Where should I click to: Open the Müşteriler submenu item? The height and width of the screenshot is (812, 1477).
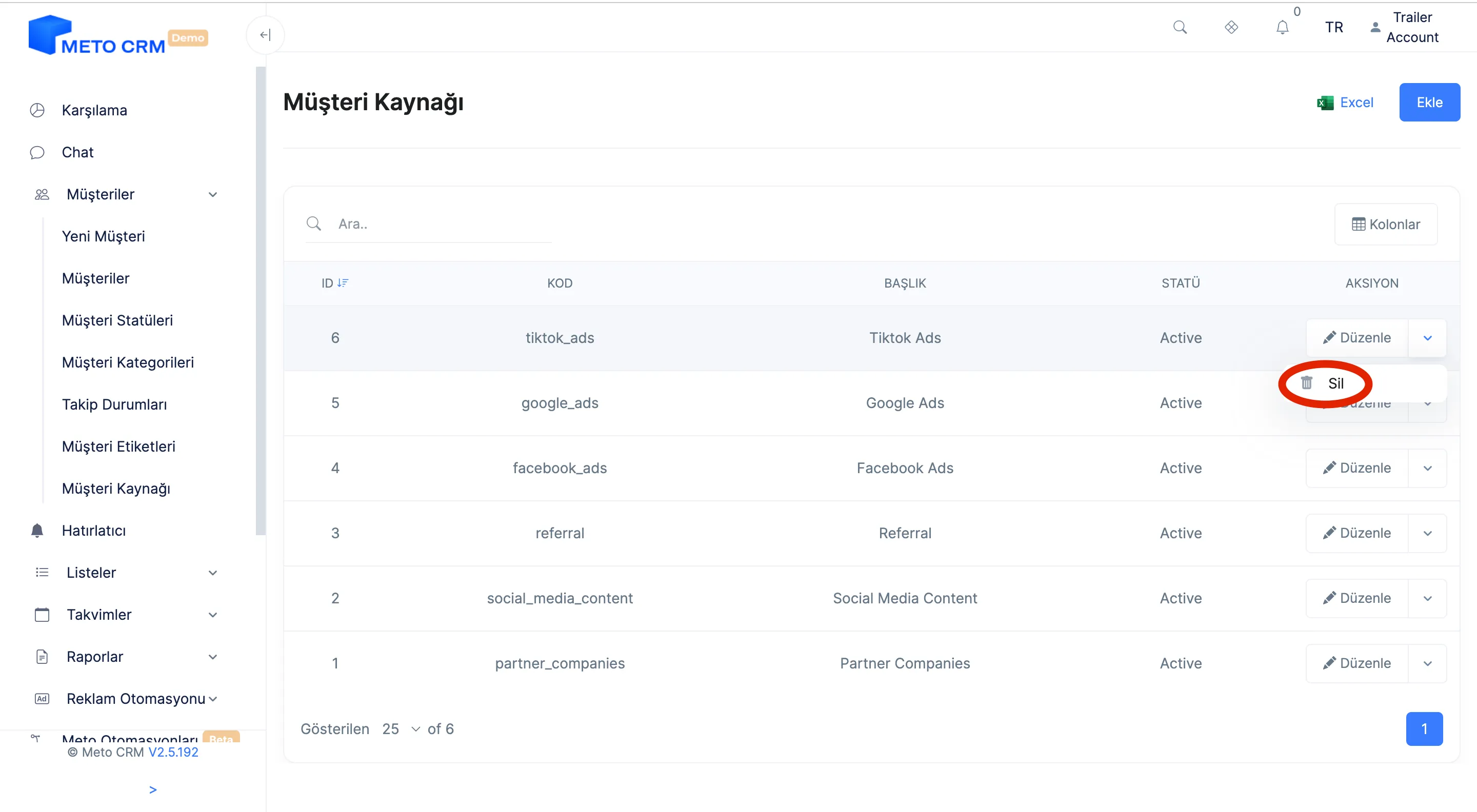(95, 278)
